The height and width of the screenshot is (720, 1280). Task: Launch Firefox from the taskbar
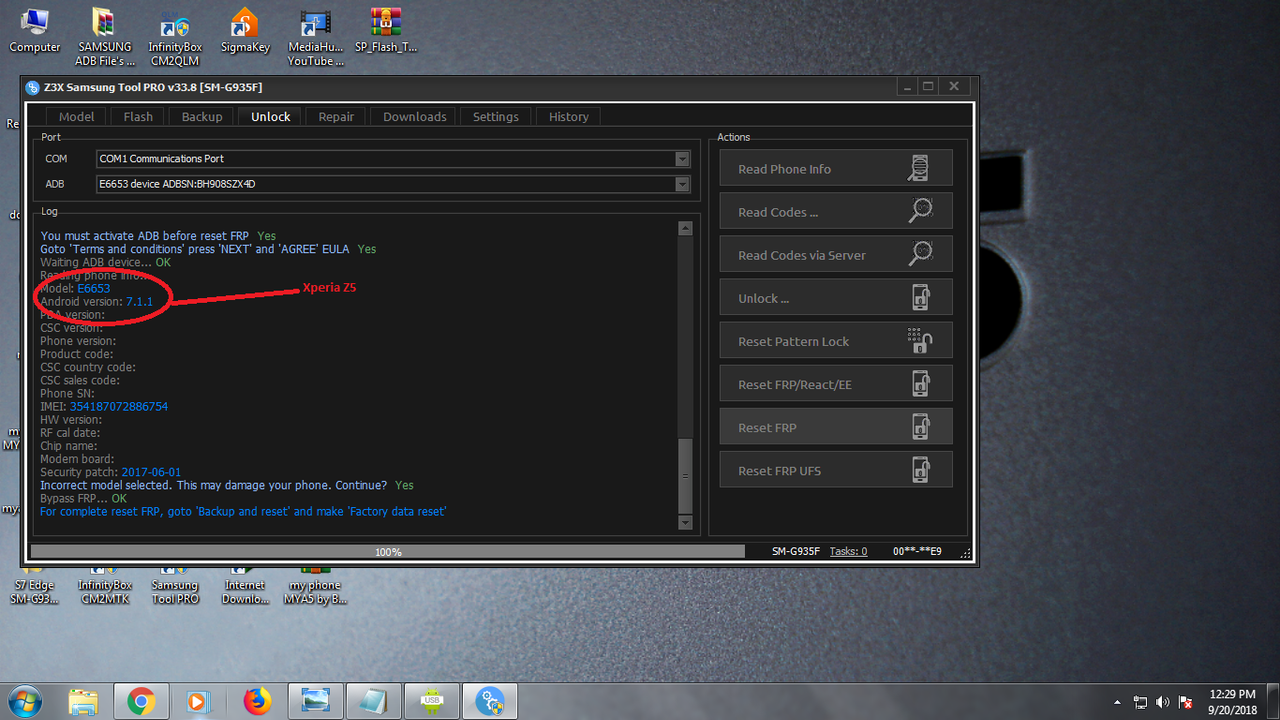tap(257, 701)
